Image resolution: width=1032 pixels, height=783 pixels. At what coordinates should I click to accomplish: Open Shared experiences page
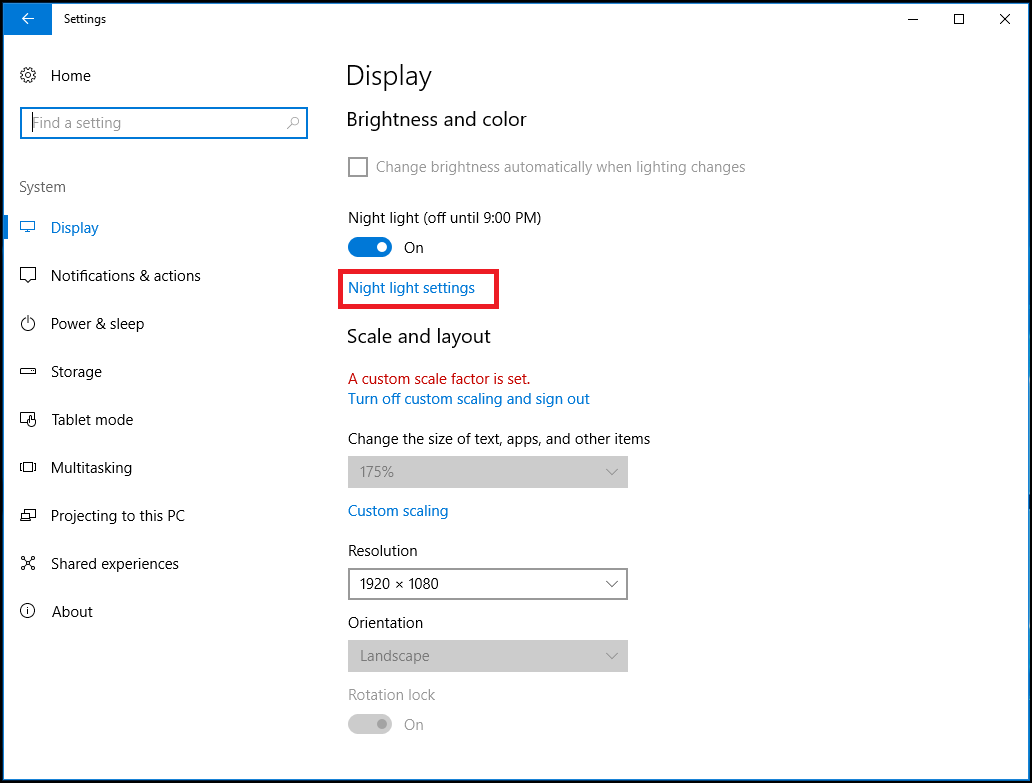115,564
